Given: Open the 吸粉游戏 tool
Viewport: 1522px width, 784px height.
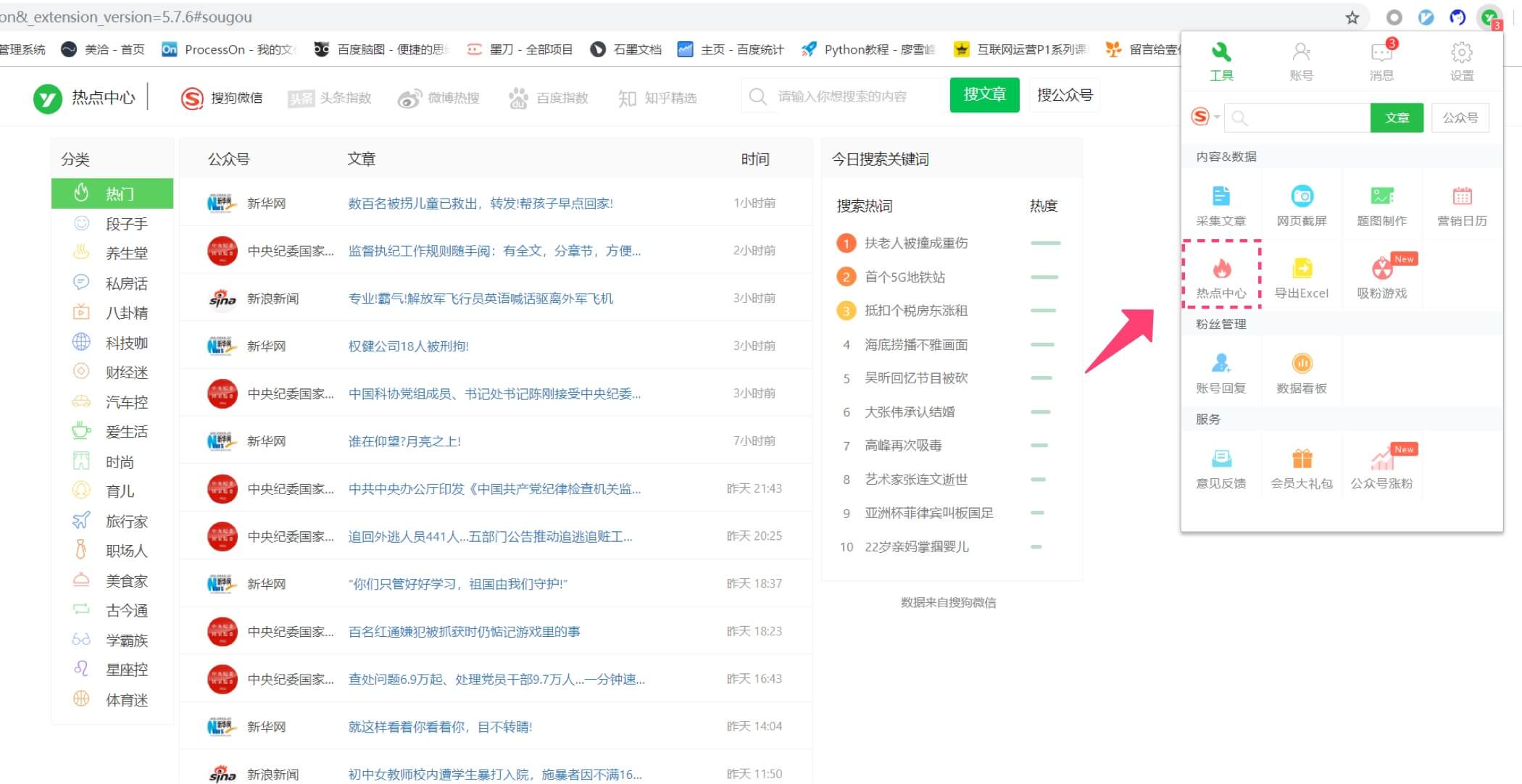Looking at the screenshot, I should pyautogui.click(x=1382, y=278).
